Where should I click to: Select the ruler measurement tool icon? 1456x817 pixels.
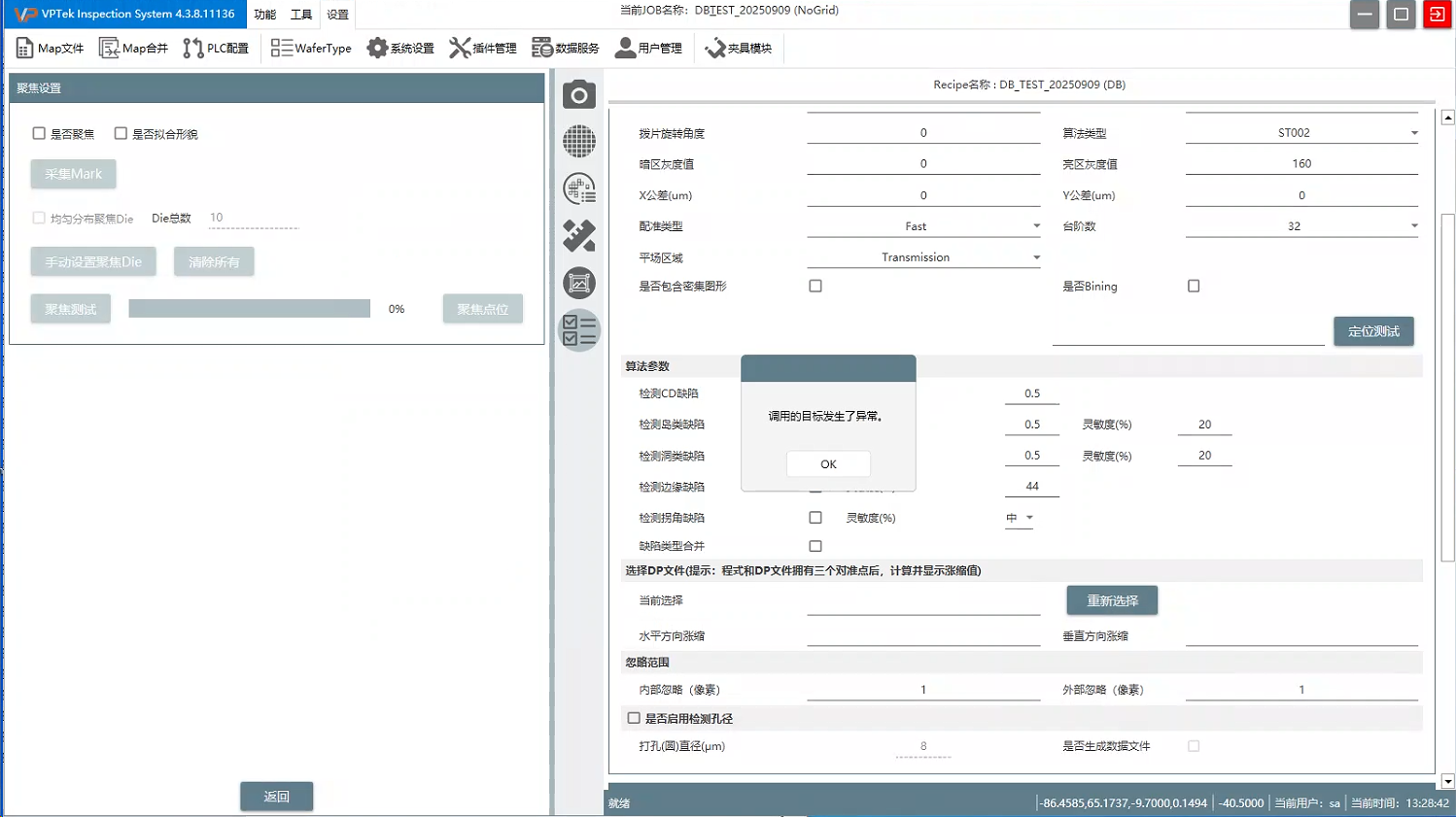579,236
